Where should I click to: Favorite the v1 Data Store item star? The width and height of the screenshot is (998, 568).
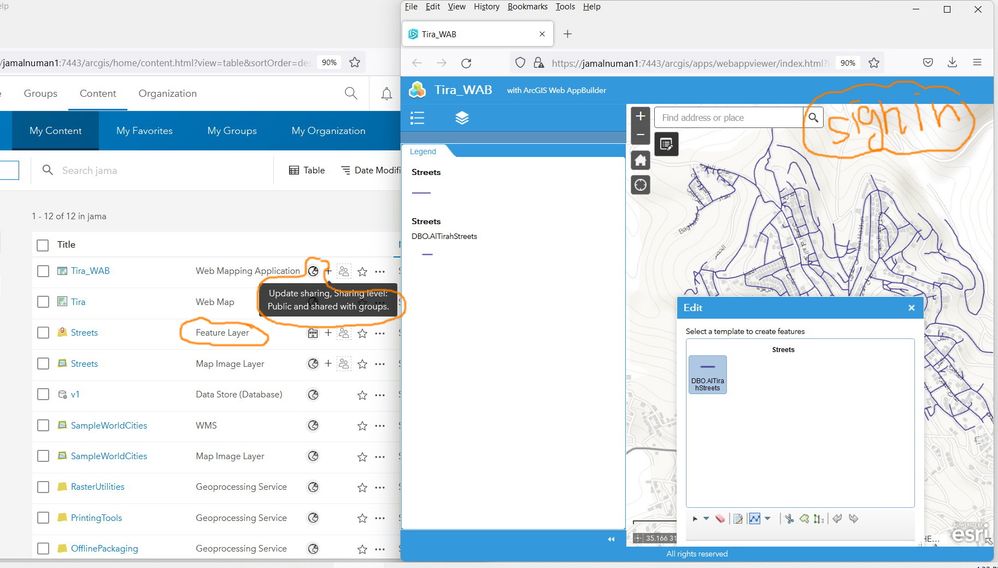[362, 395]
